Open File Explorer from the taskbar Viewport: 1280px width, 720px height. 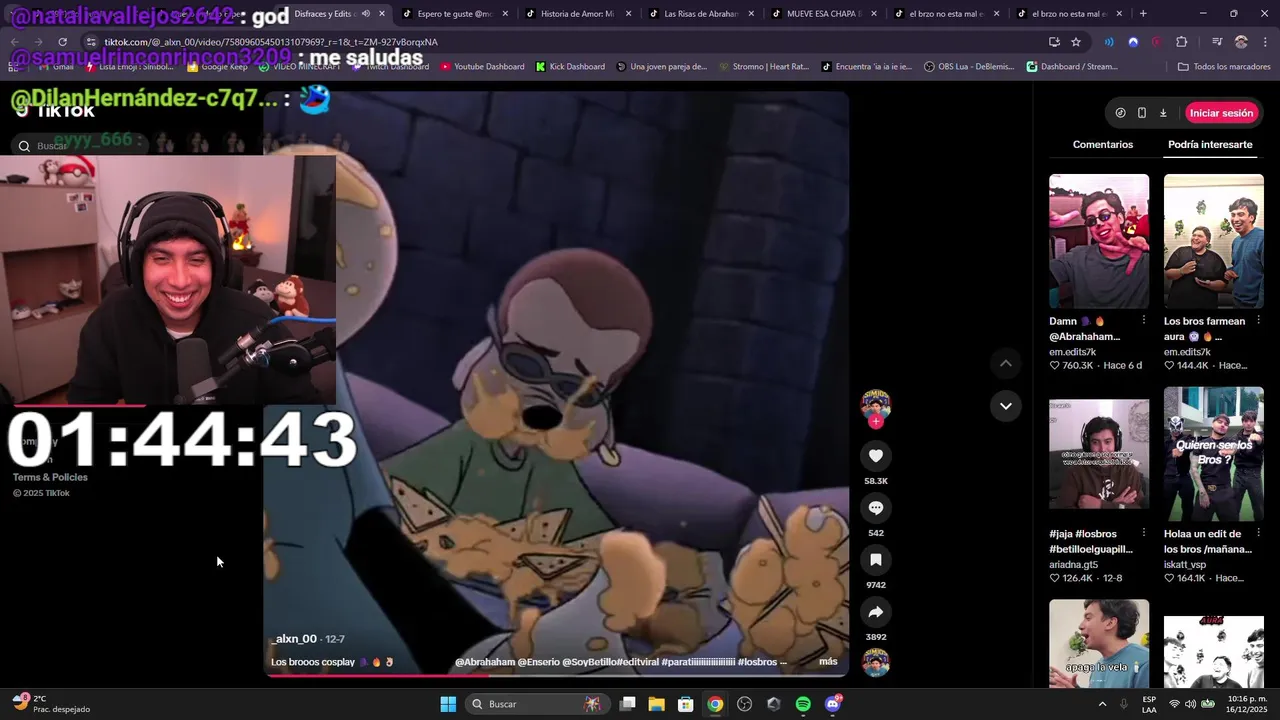656,704
